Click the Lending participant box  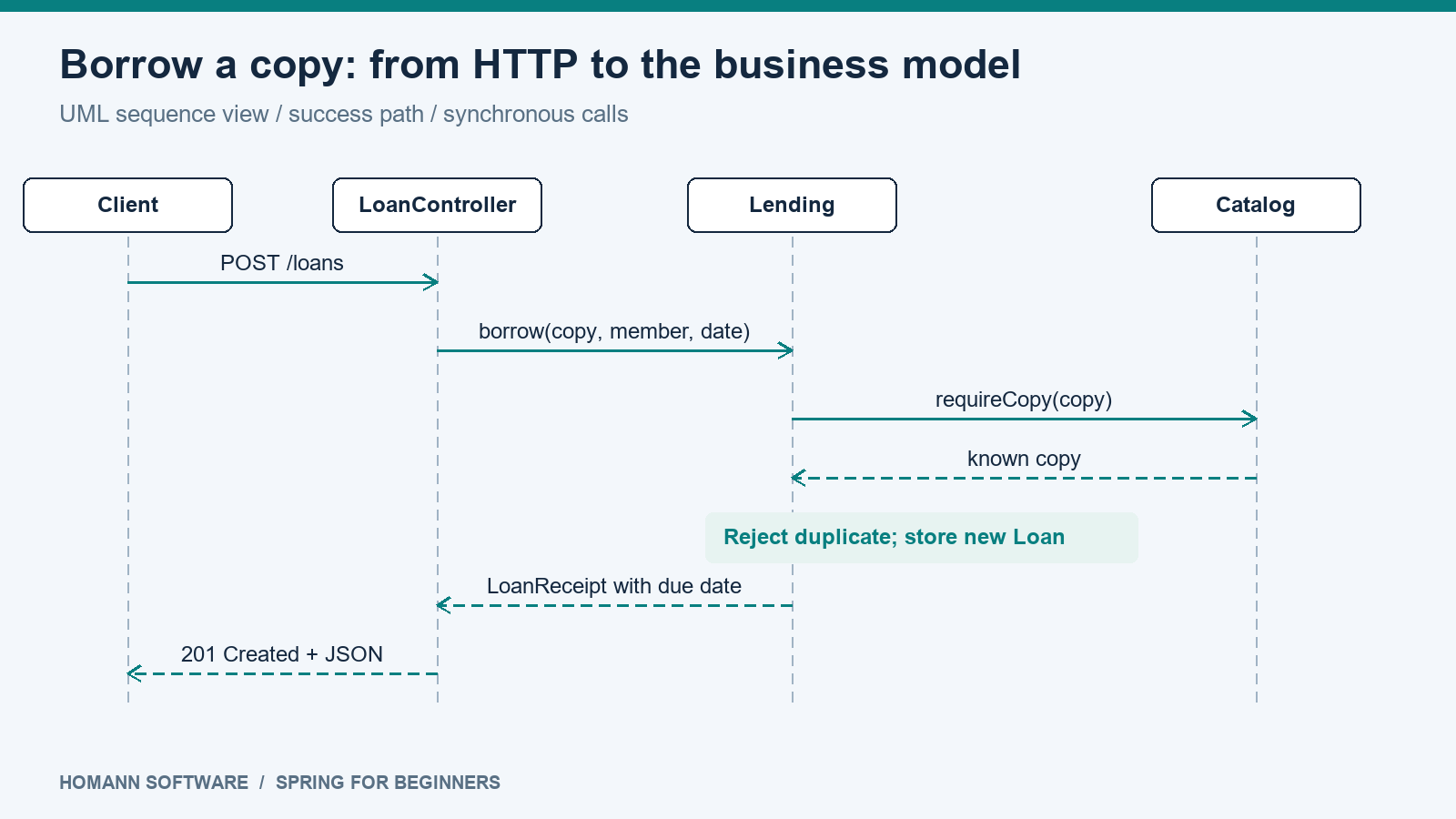point(792,205)
